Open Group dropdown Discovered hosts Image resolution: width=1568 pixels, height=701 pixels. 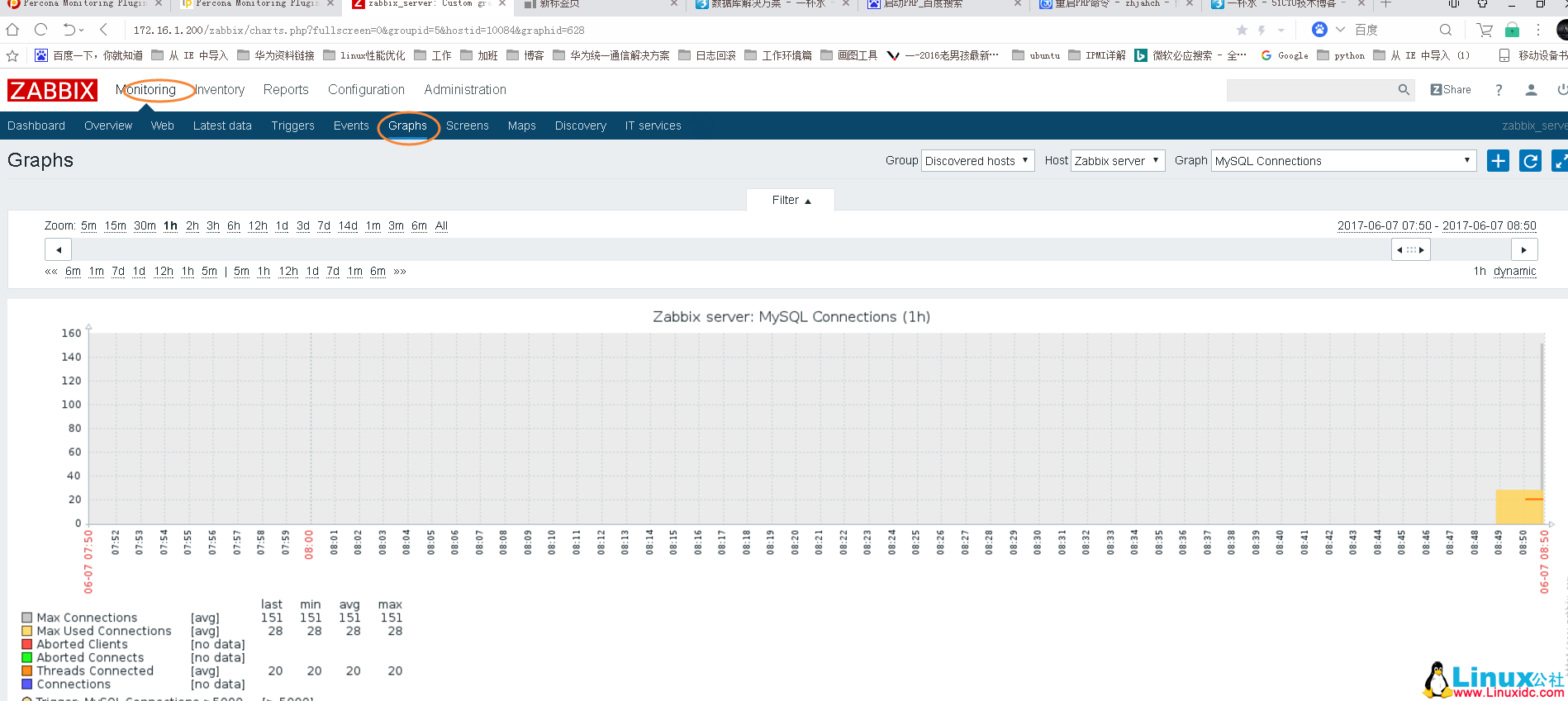[977, 161]
